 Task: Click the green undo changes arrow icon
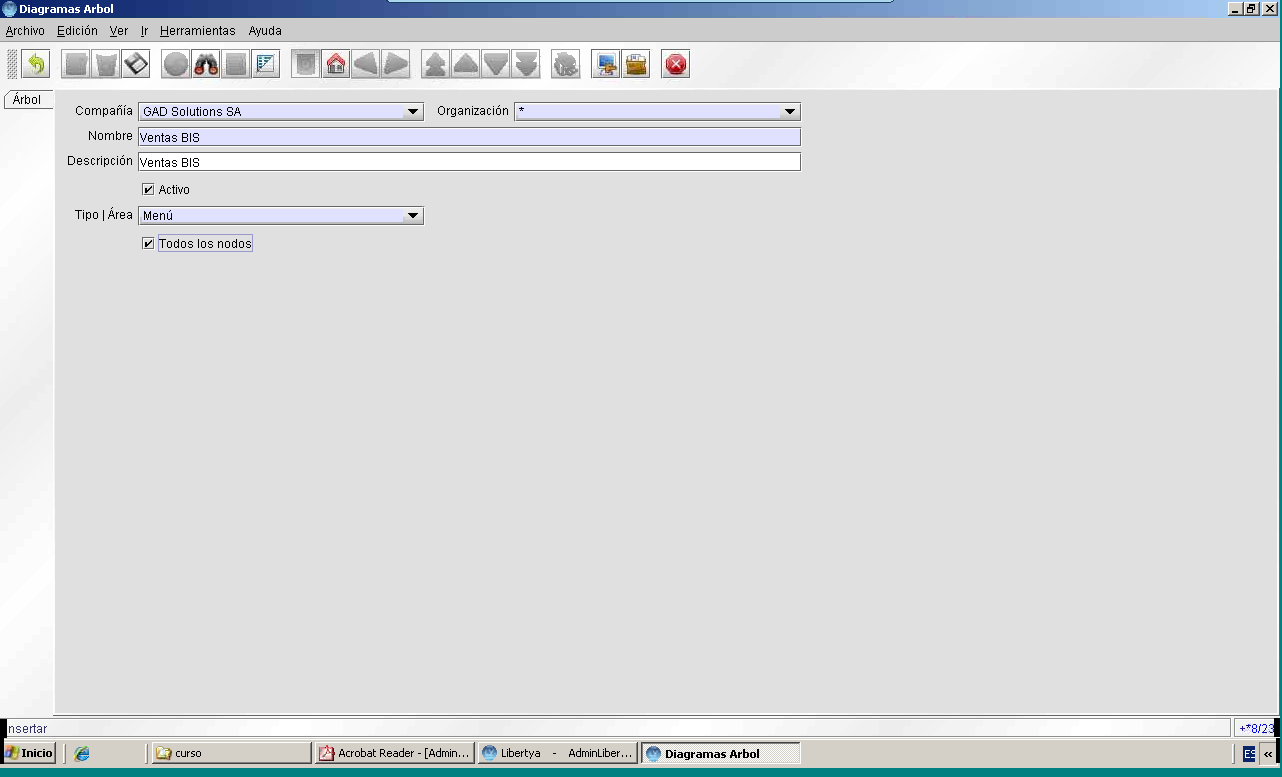[36, 65]
